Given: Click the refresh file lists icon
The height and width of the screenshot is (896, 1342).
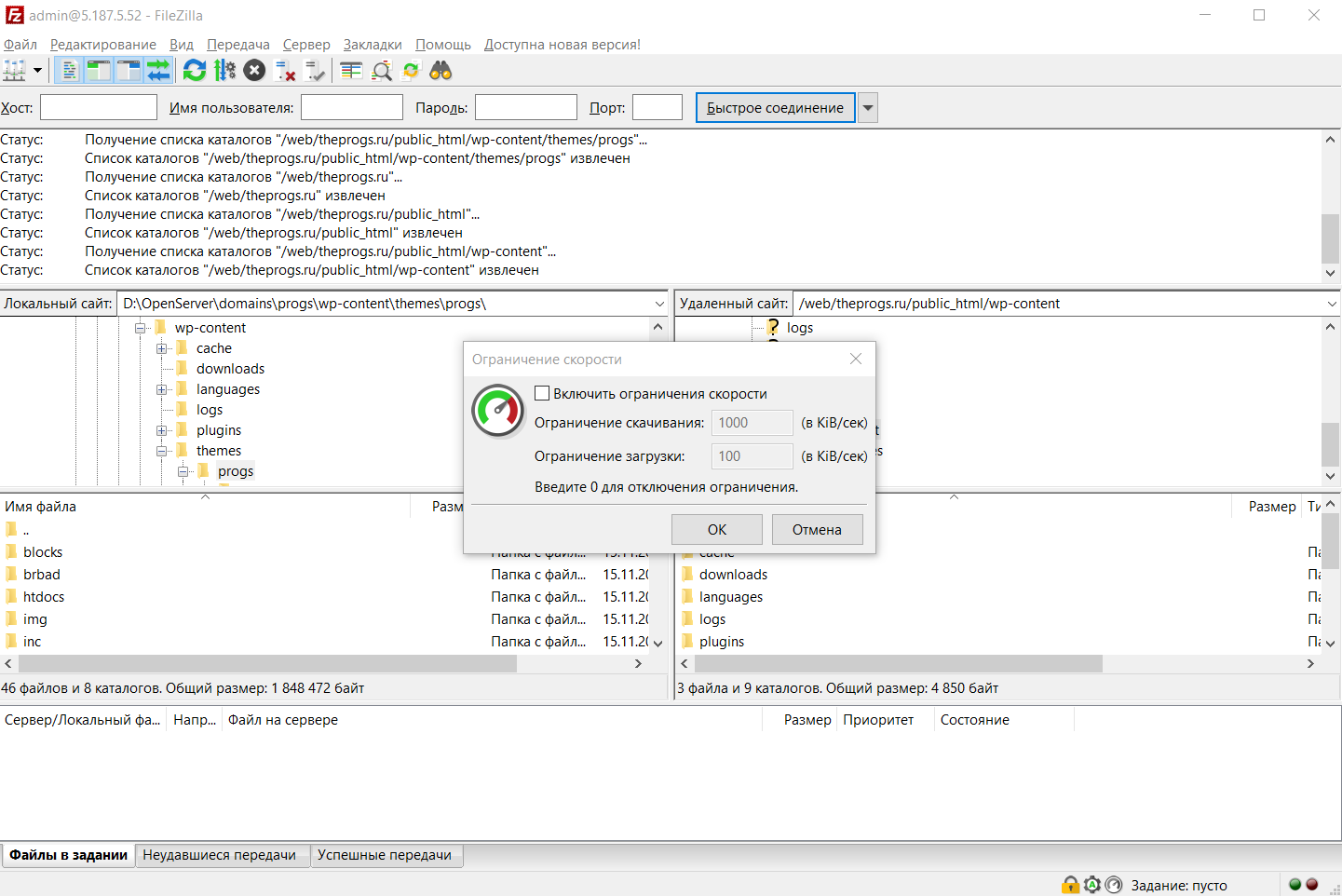Looking at the screenshot, I should coord(194,71).
